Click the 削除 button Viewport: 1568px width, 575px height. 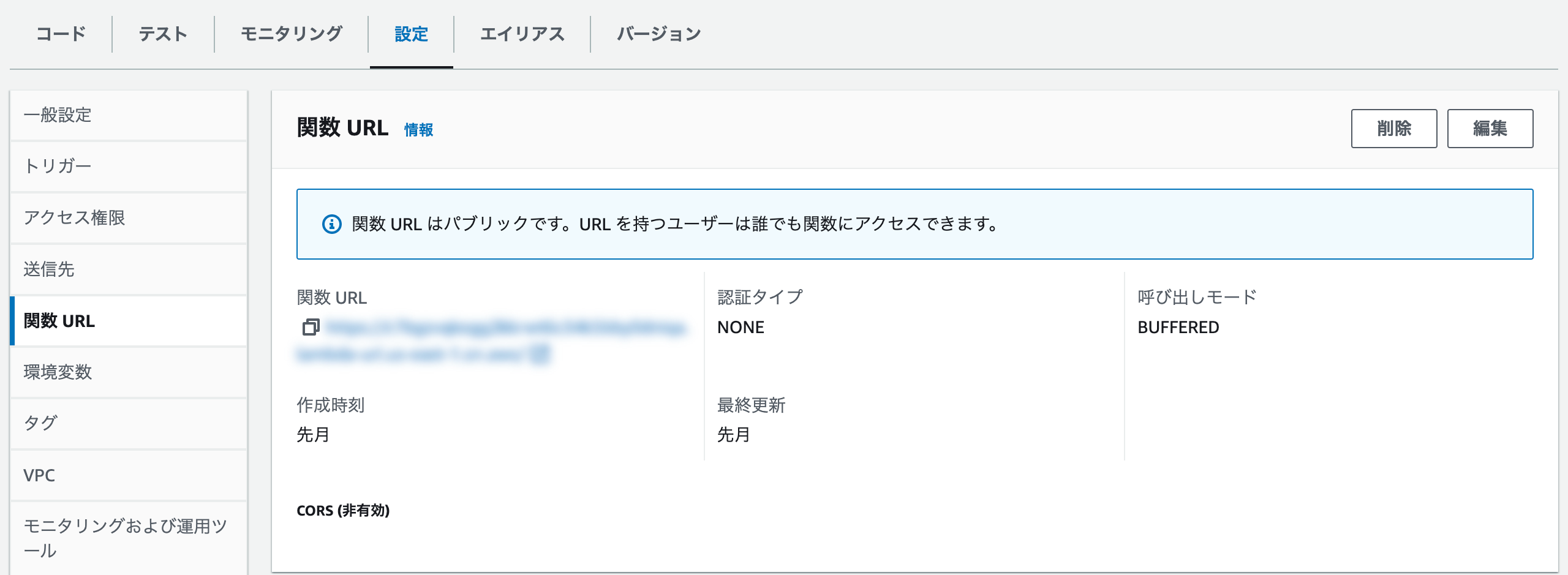tap(1393, 129)
